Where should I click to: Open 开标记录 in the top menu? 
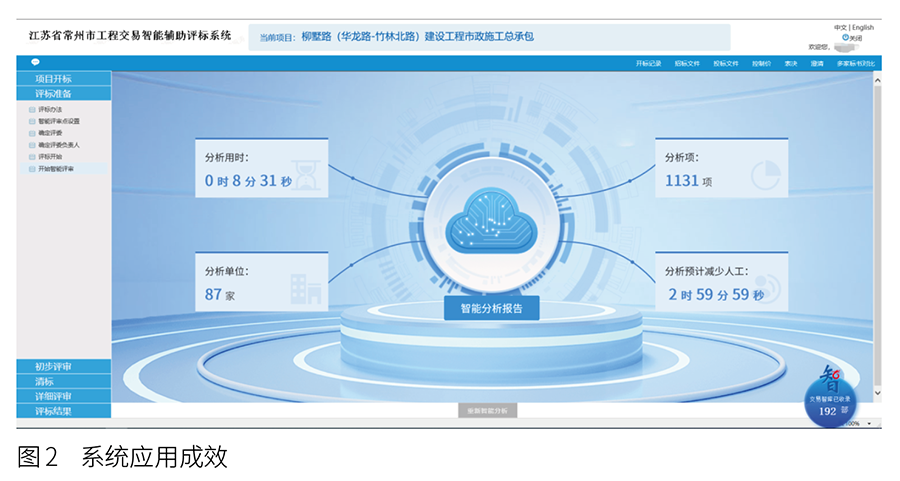(x=648, y=63)
